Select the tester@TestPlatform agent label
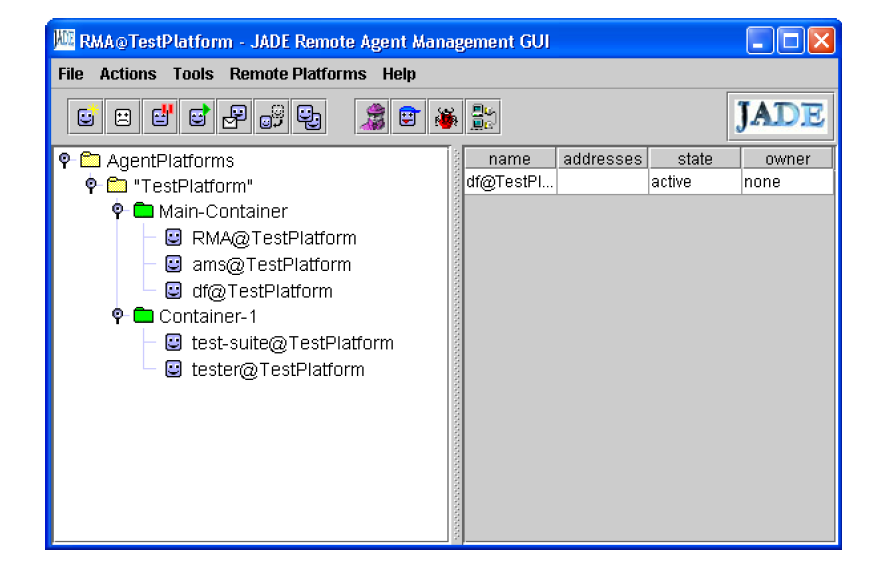The image size is (876, 581). pos(278,369)
